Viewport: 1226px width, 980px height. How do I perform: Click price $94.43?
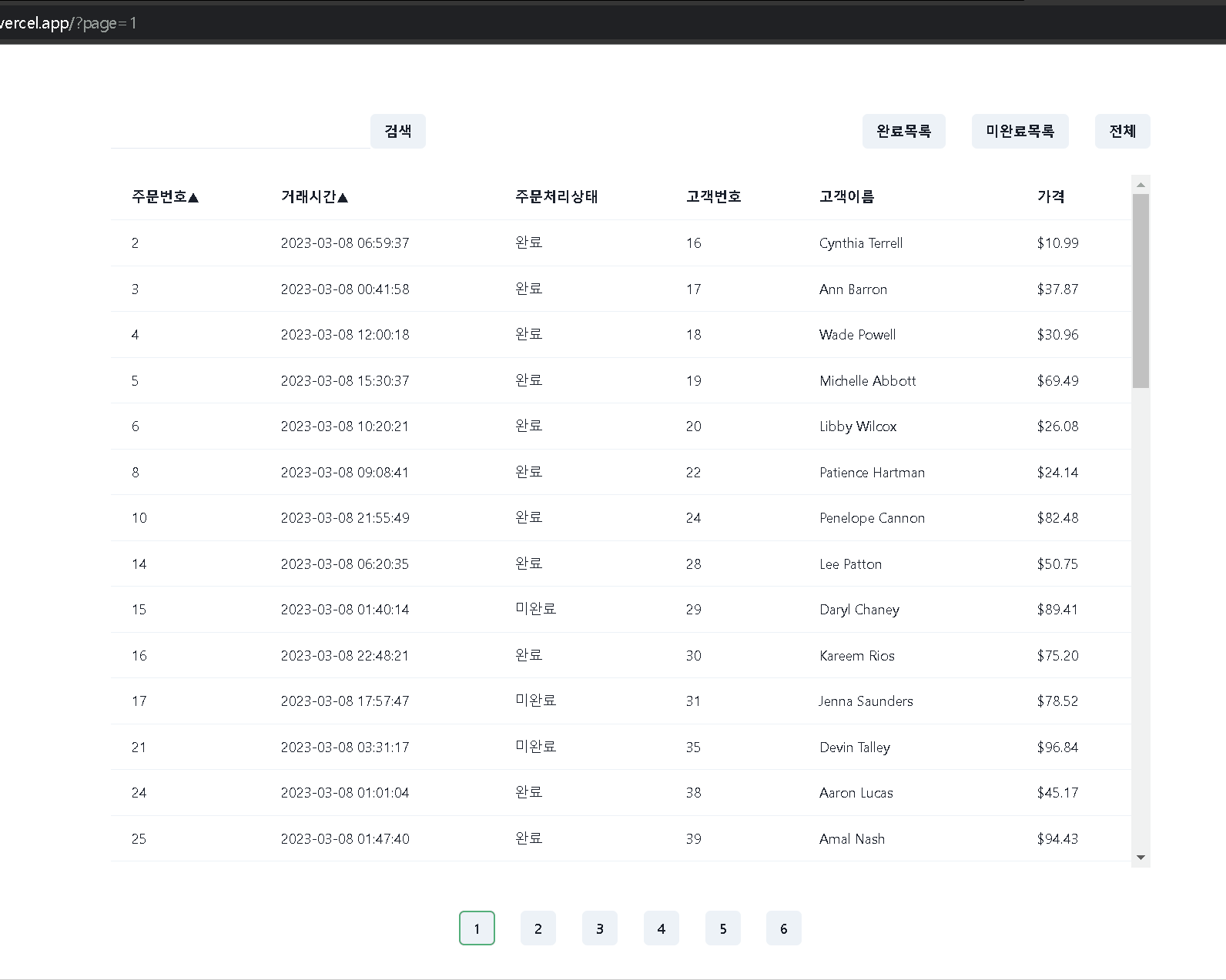tap(1057, 839)
